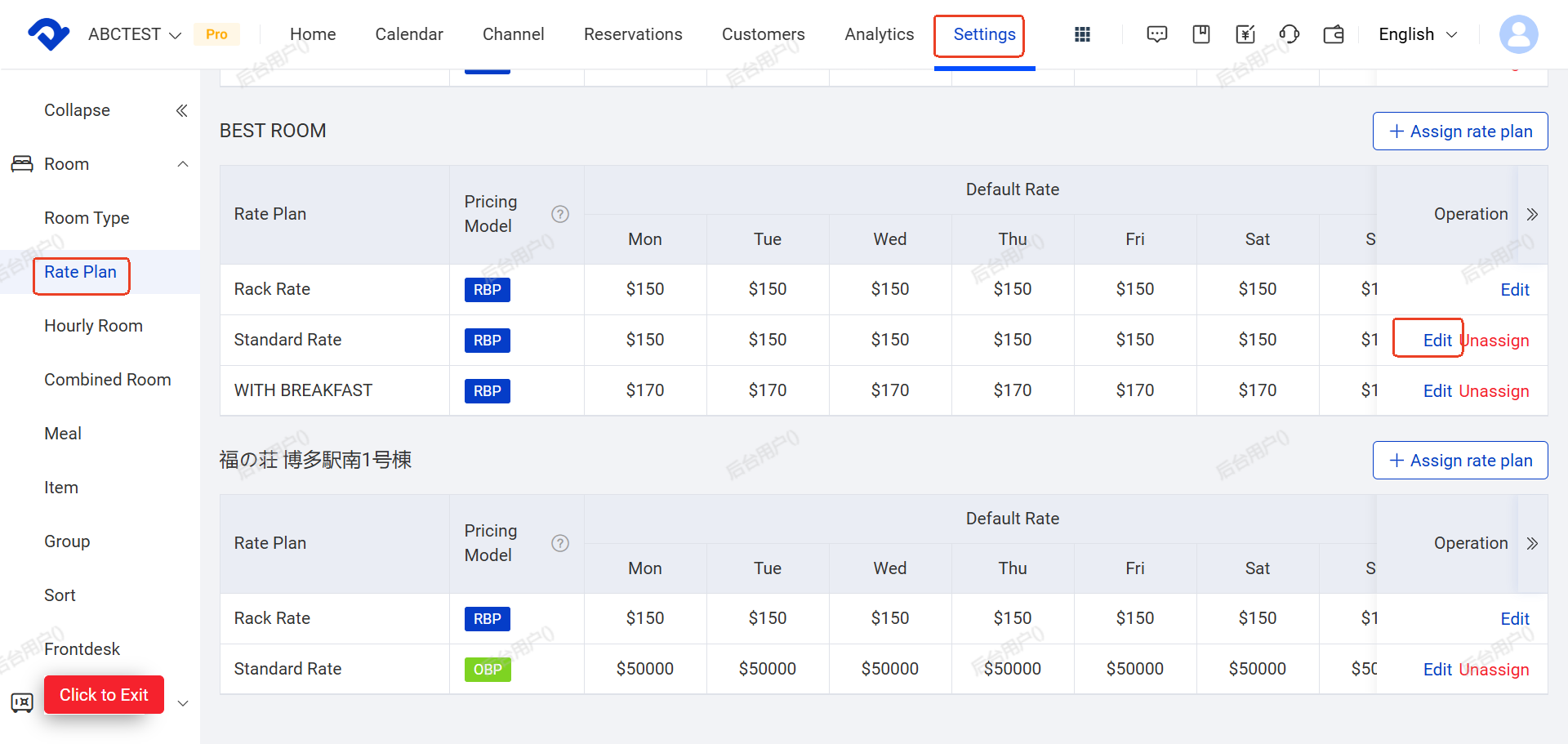The image size is (1568, 744).
Task: Select Rate Plan in sidebar
Action: 80,272
